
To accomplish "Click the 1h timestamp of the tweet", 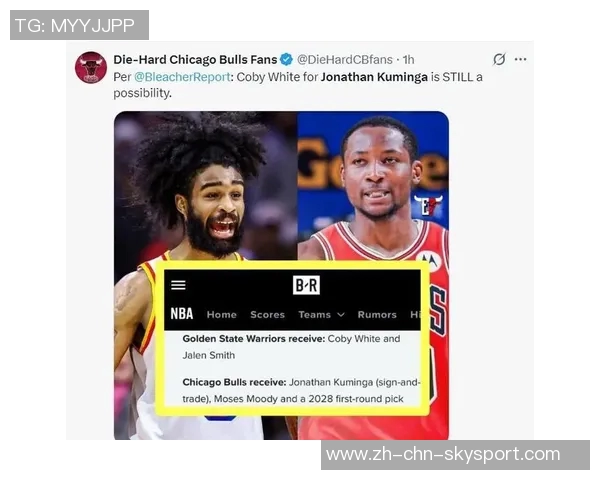I will [x=408, y=60].
